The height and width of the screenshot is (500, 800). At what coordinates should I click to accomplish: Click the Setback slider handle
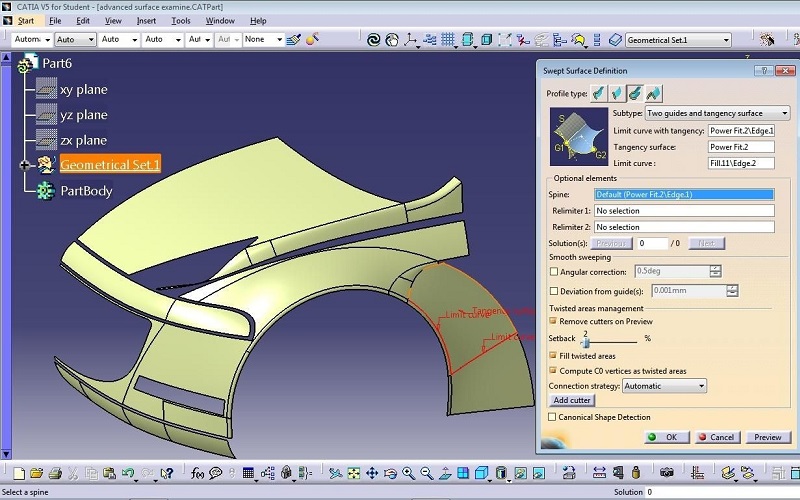click(585, 343)
